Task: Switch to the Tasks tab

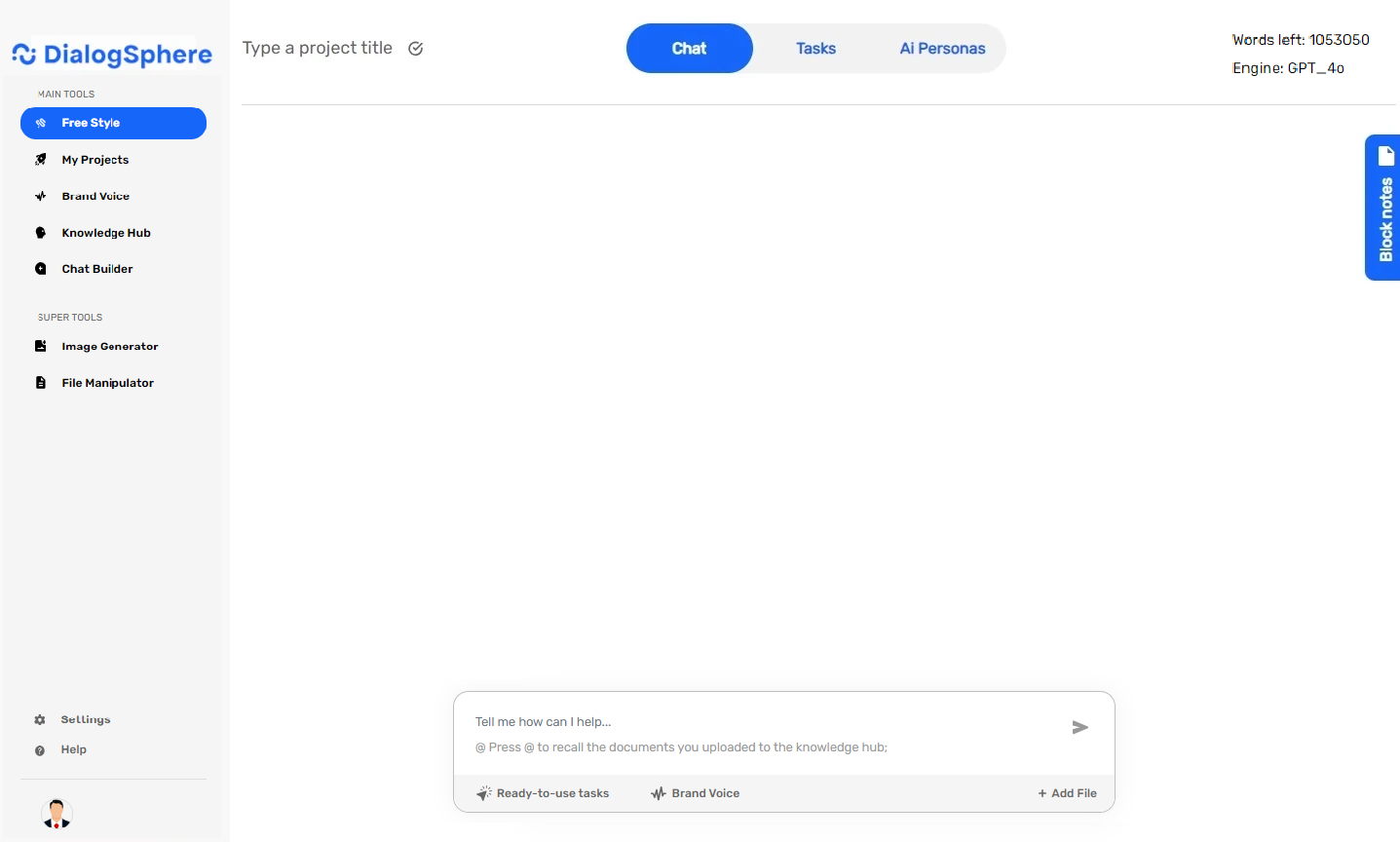Action: [815, 48]
